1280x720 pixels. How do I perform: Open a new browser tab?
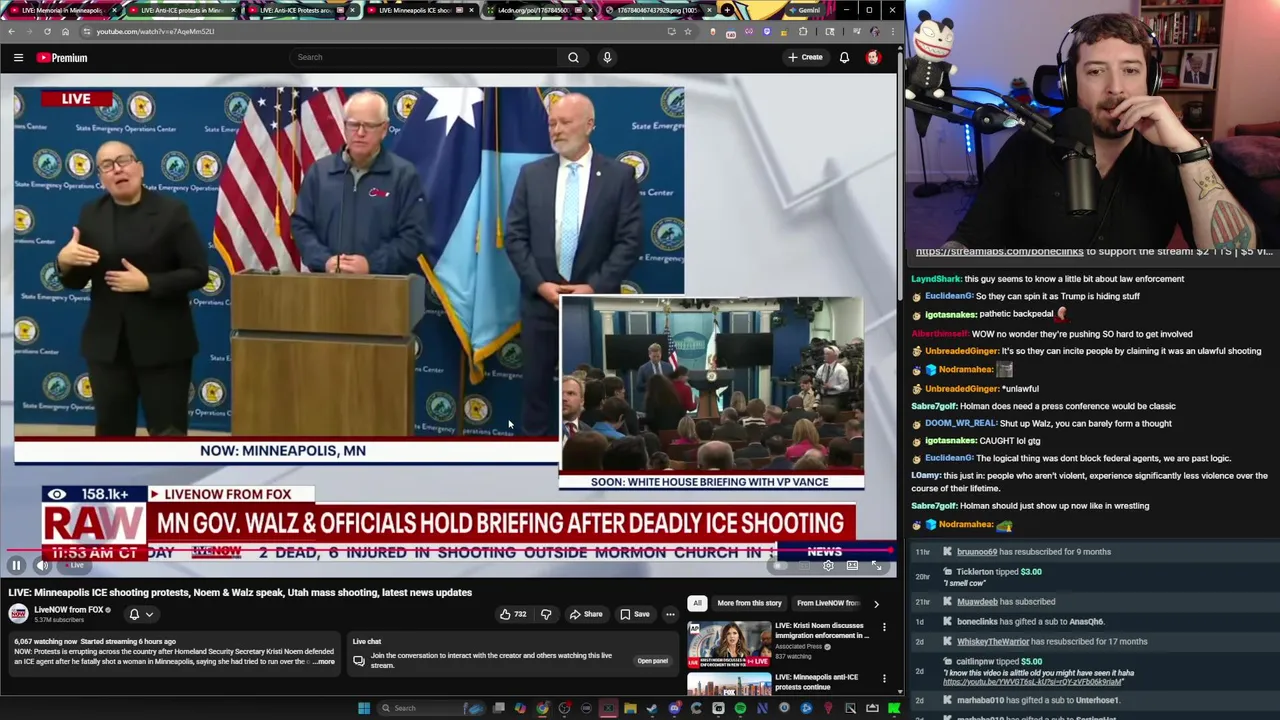click(x=727, y=10)
